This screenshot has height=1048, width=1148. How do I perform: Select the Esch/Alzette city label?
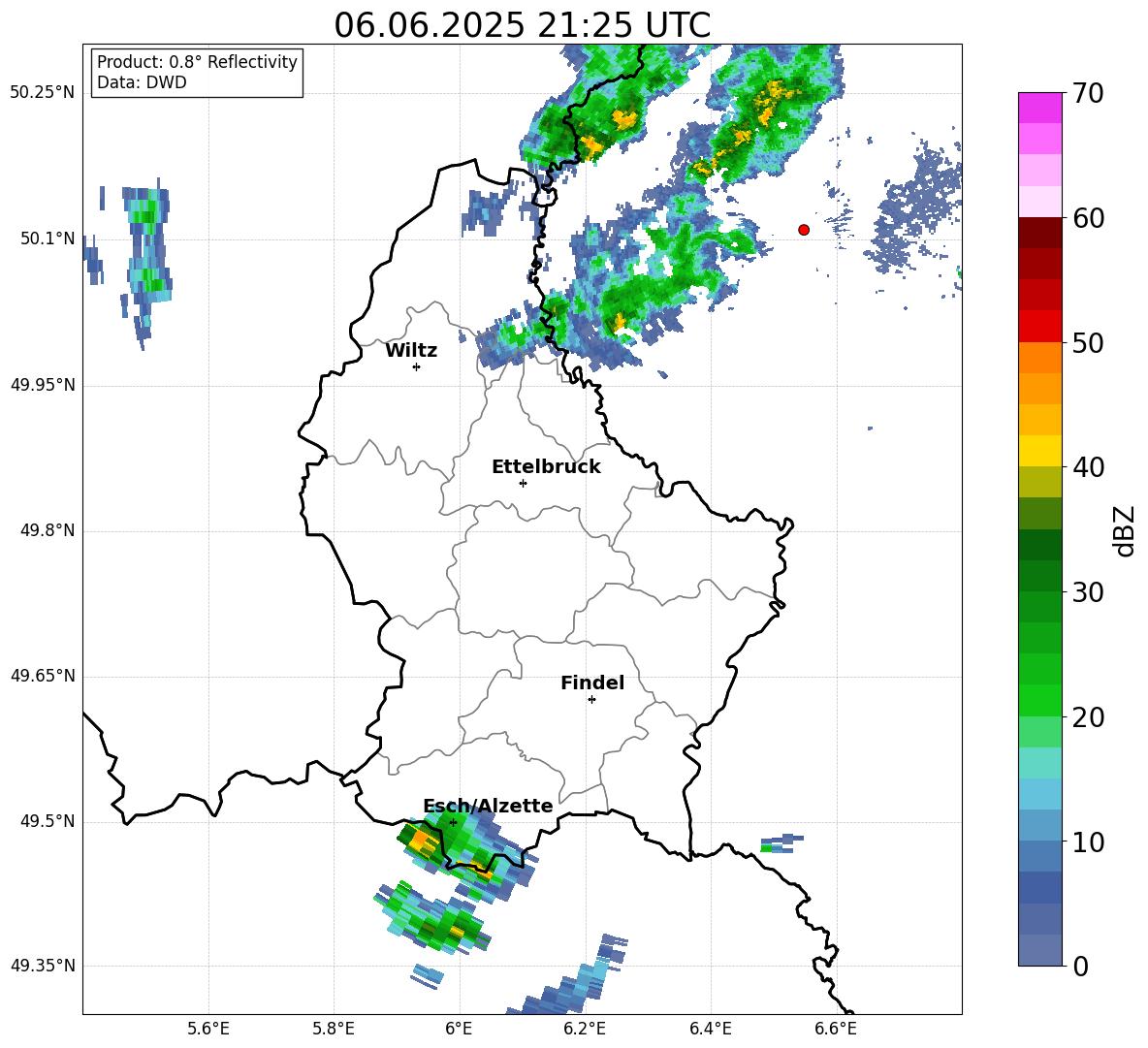pyautogui.click(x=488, y=806)
